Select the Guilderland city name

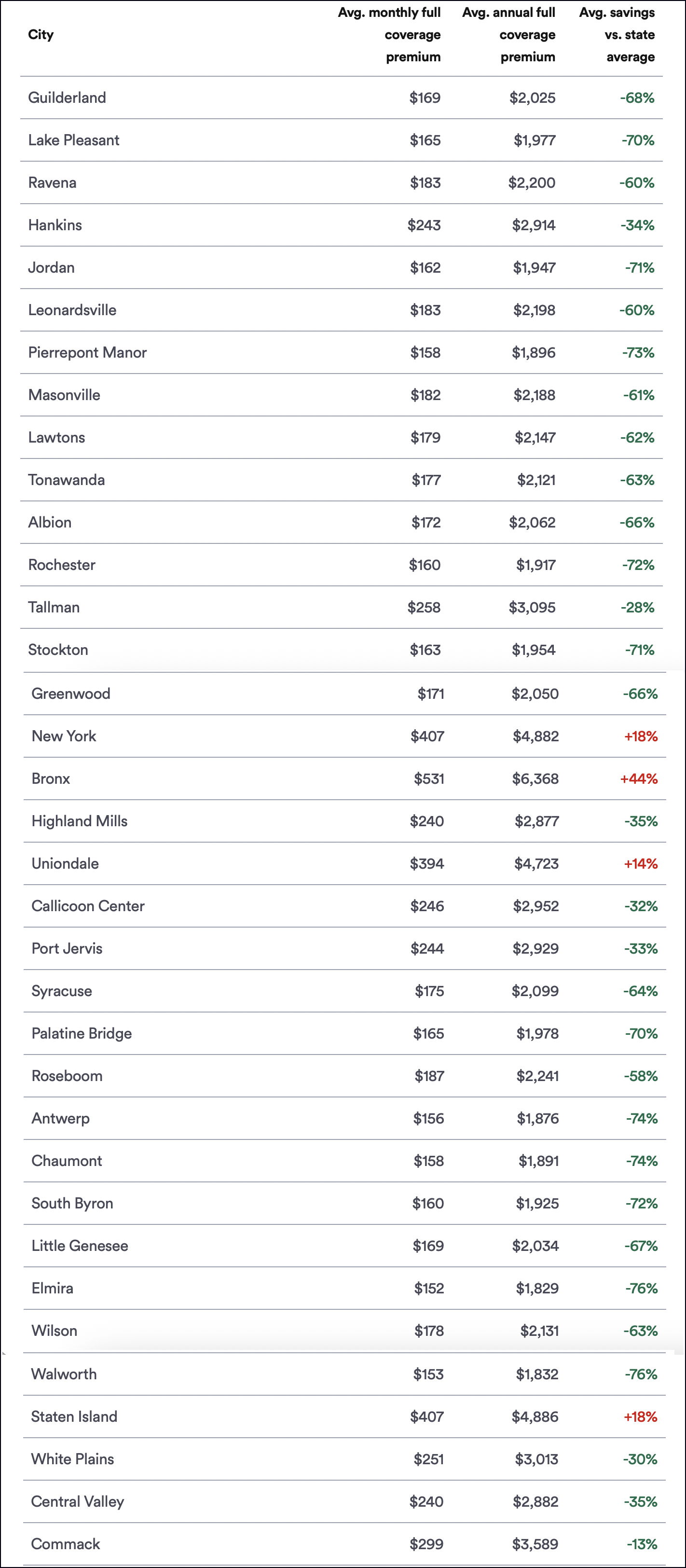67,97
